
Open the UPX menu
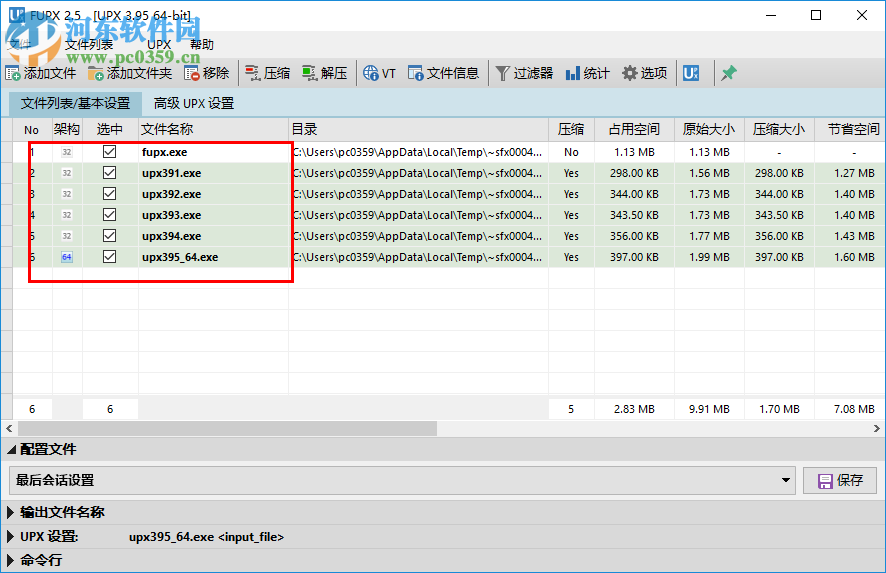[x=159, y=45]
